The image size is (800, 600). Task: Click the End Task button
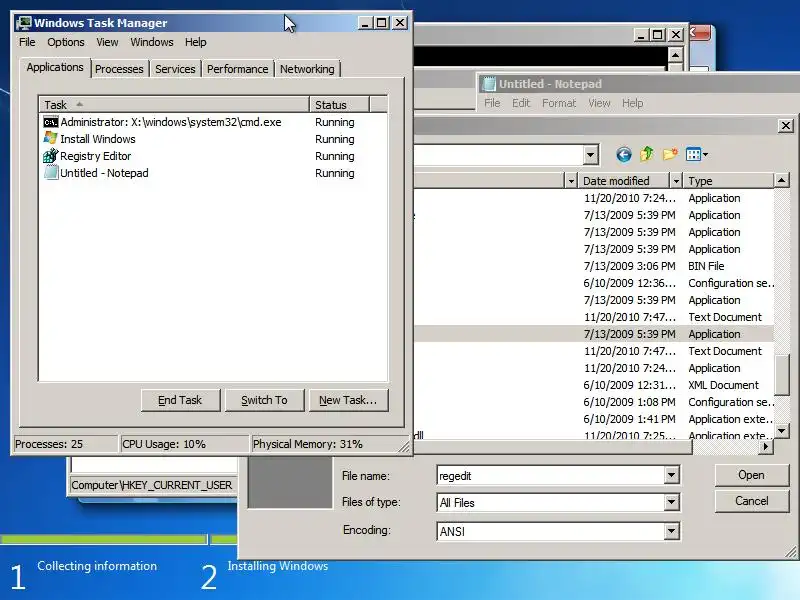pyautogui.click(x=180, y=400)
